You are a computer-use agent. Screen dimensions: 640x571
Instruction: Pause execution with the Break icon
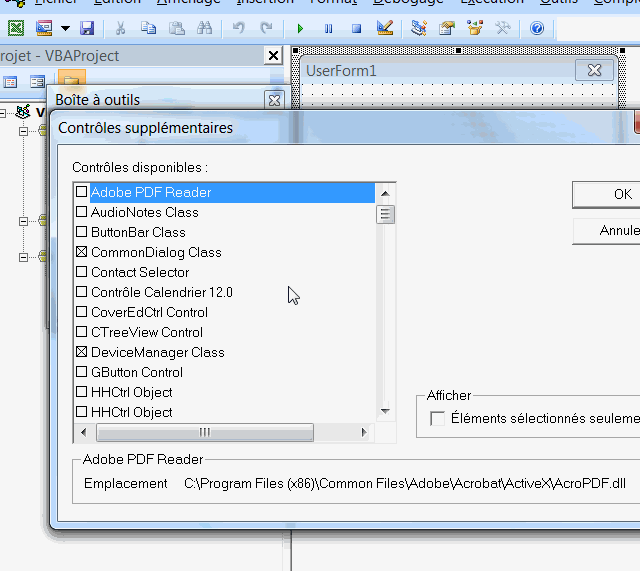pyautogui.click(x=328, y=29)
